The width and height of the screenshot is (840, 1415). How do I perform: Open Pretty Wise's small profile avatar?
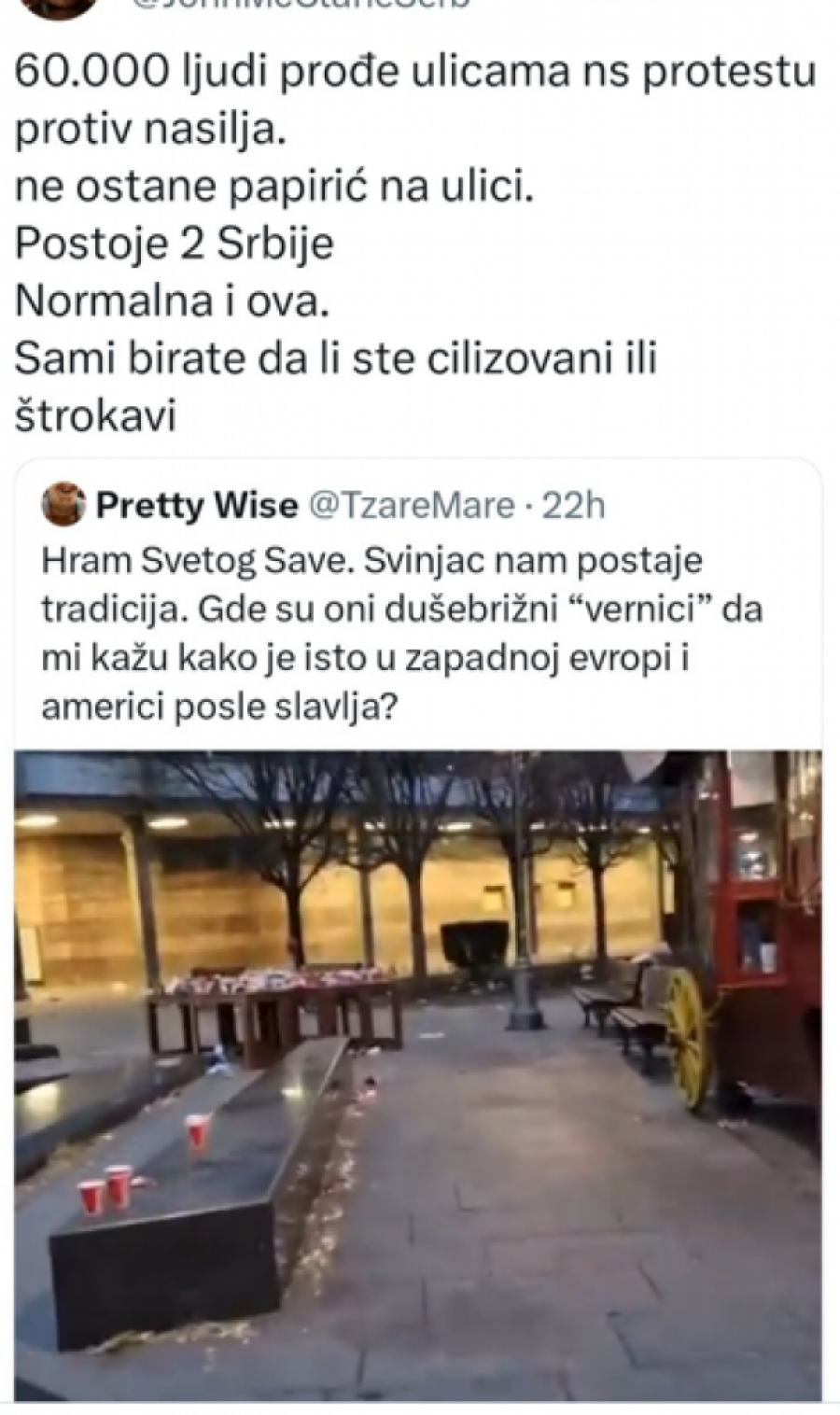(x=63, y=505)
